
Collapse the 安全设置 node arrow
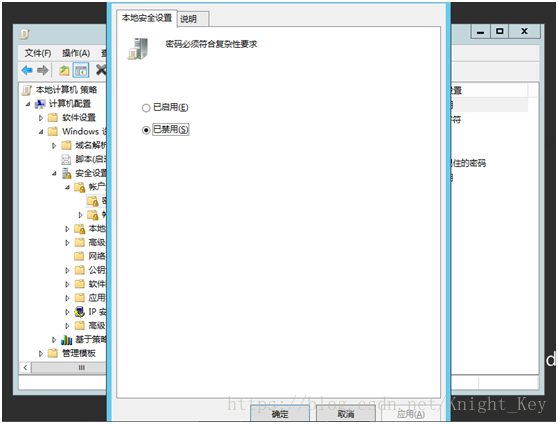(x=54, y=173)
